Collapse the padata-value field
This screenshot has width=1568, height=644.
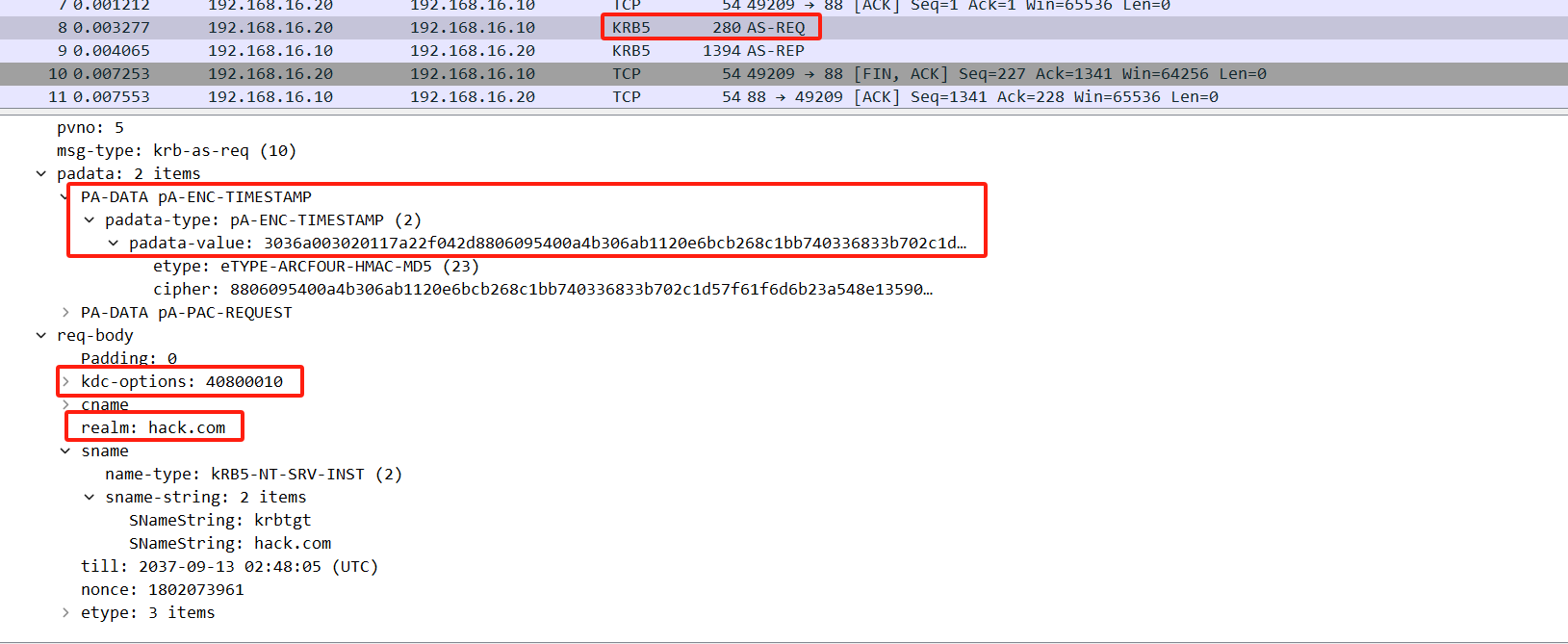pyautogui.click(x=114, y=244)
